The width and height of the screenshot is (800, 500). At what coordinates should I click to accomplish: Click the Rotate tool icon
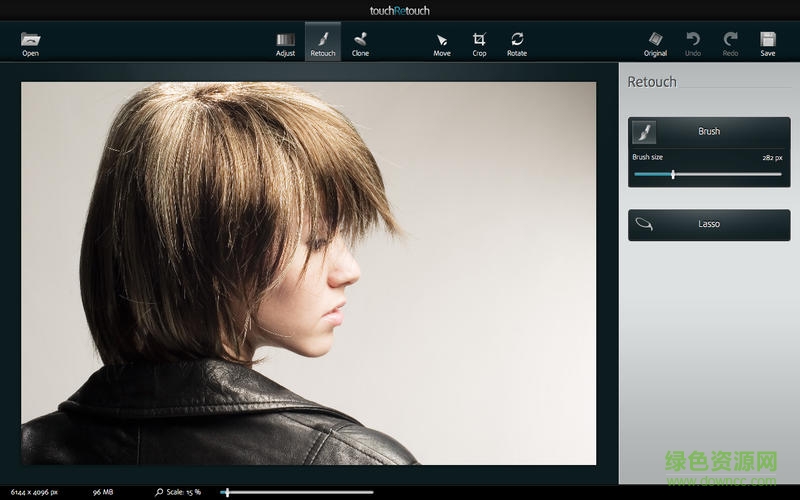(x=517, y=42)
